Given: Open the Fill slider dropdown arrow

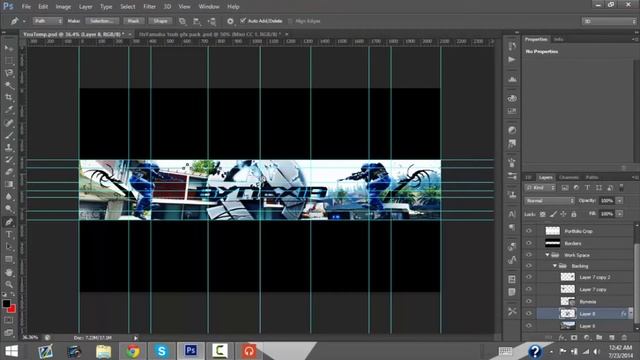Looking at the screenshot, I should click(x=620, y=214).
